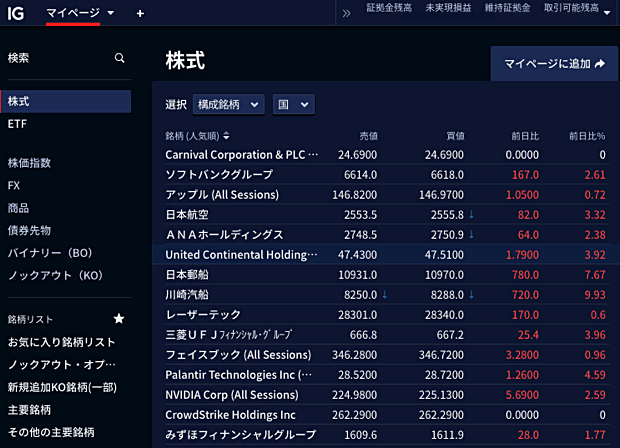Click buy price 225.1300 for NVIDIA
The height and width of the screenshot is (448, 620).
click(x=441, y=395)
